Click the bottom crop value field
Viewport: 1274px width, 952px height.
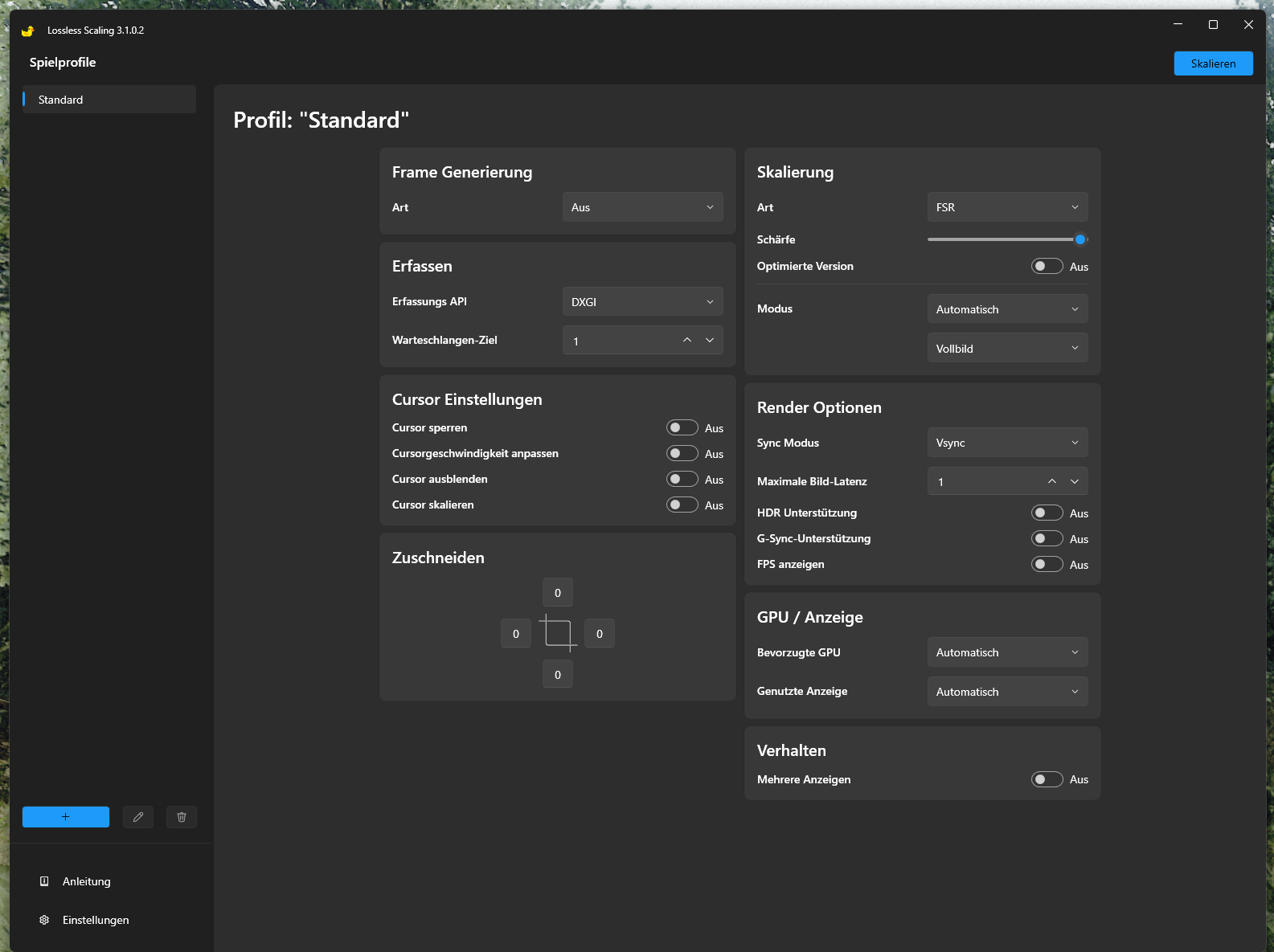(558, 675)
